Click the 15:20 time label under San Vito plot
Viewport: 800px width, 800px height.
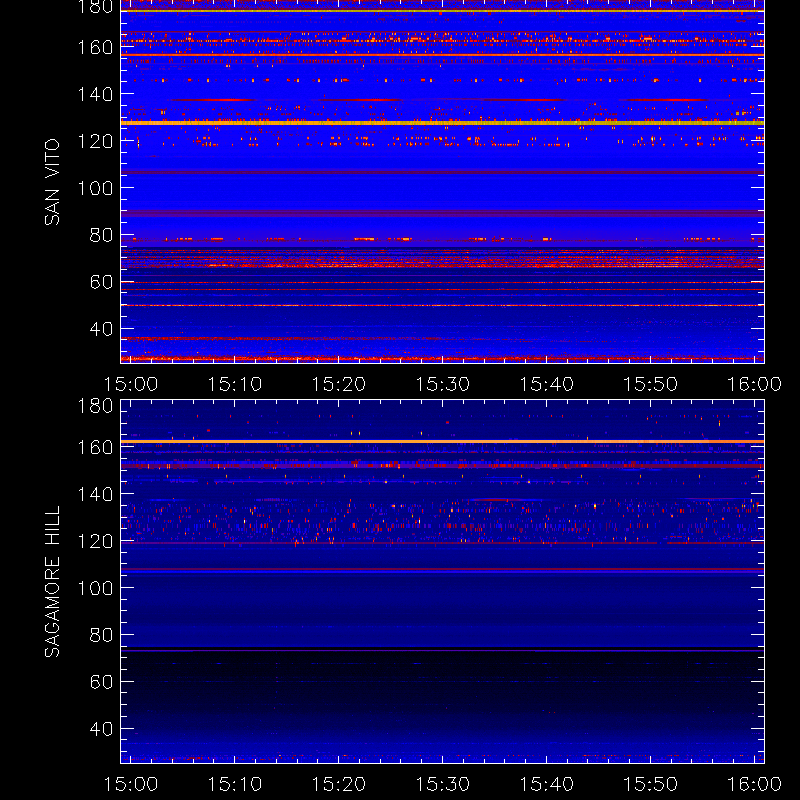point(339,384)
